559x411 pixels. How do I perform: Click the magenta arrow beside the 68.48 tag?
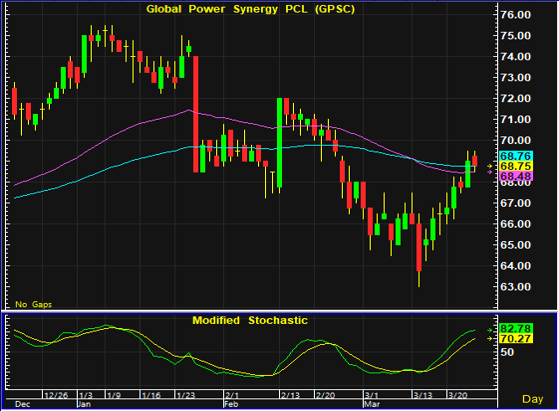tap(490, 172)
